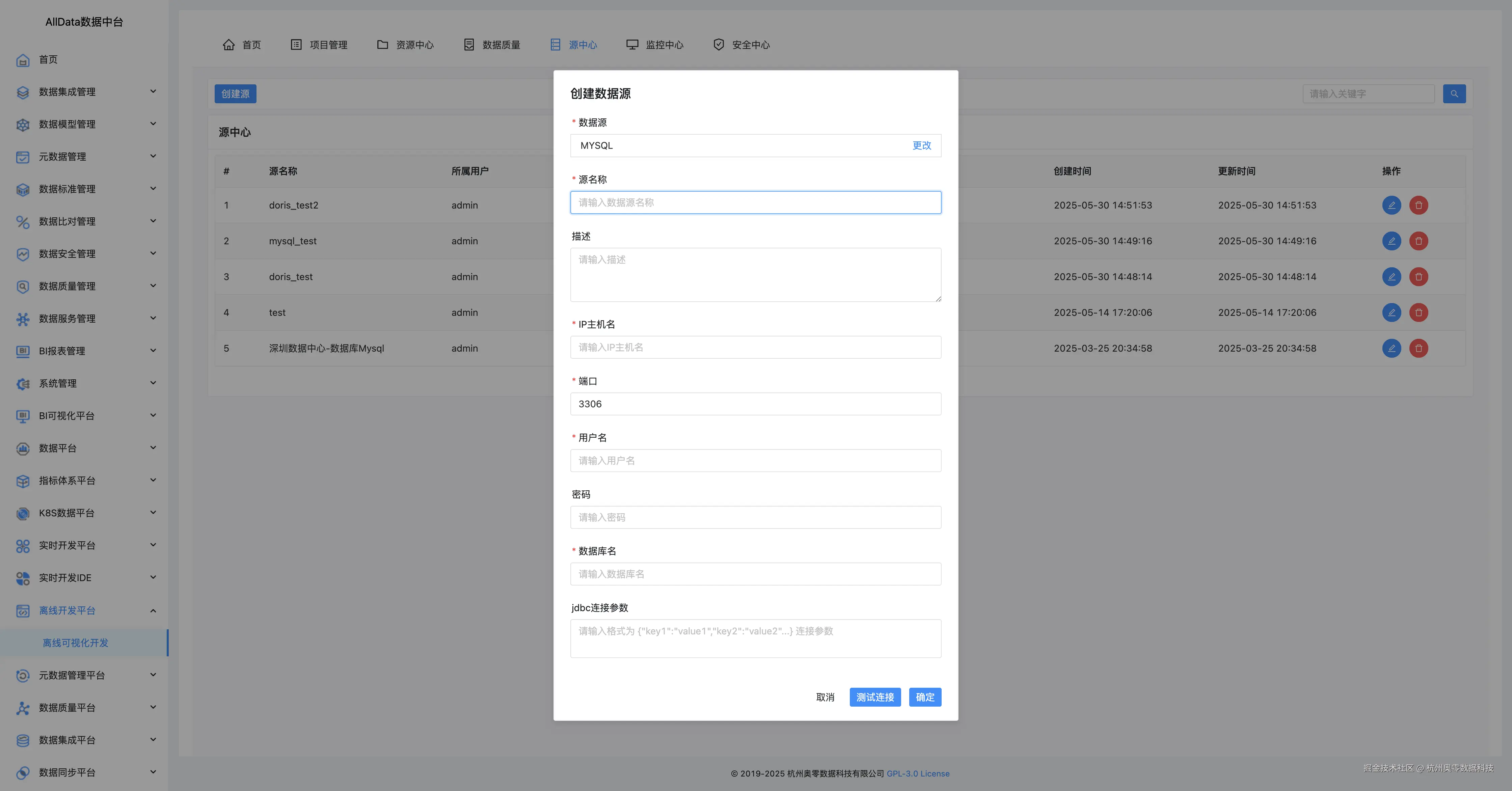Click the 监控中心 monitor icon in top nav
Image resolution: width=1512 pixels, height=791 pixels.
click(x=632, y=45)
